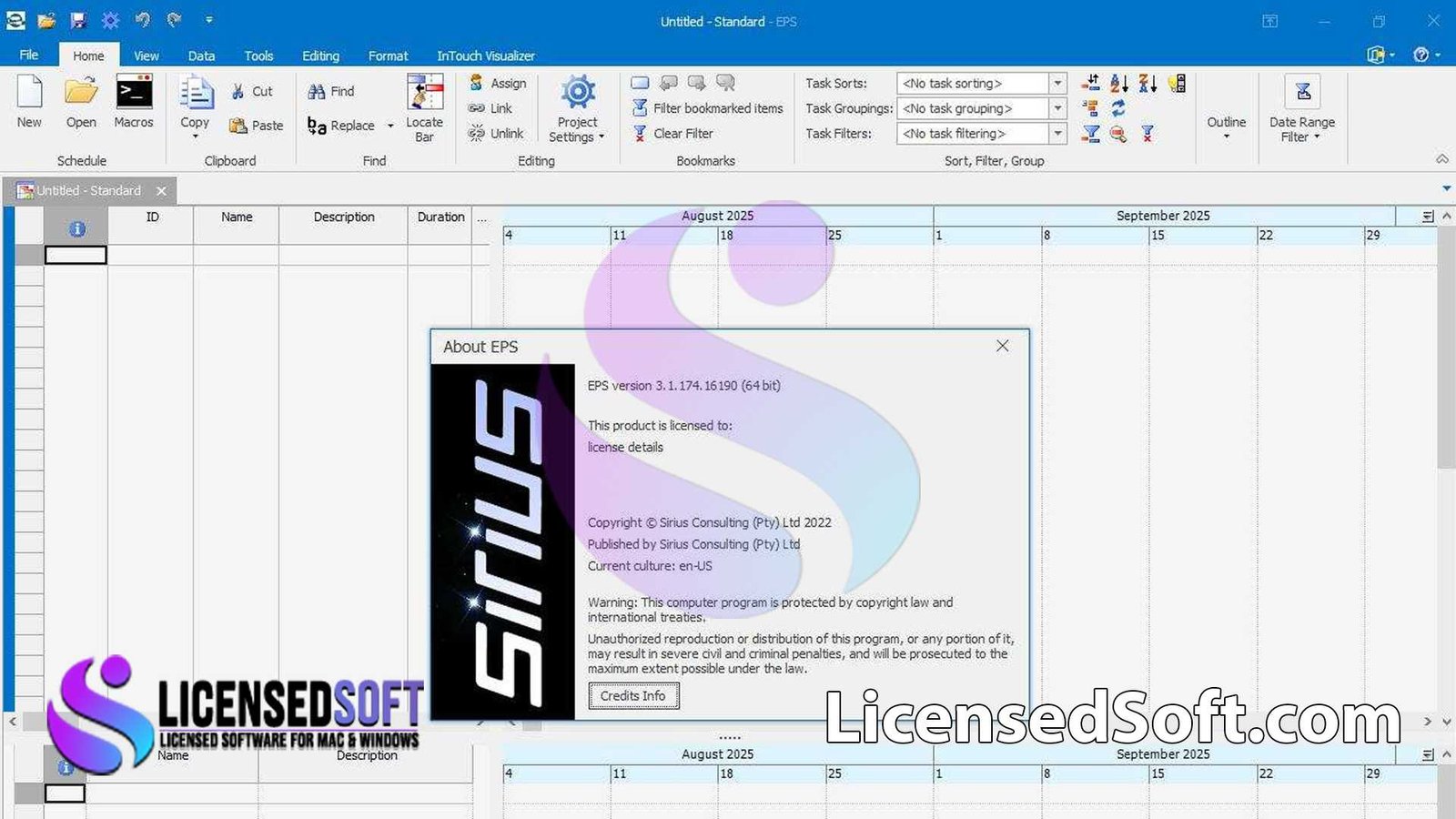Screen dimensions: 1456x819
Task: Sort tasks descending Z to A
Action: pos(1148,83)
